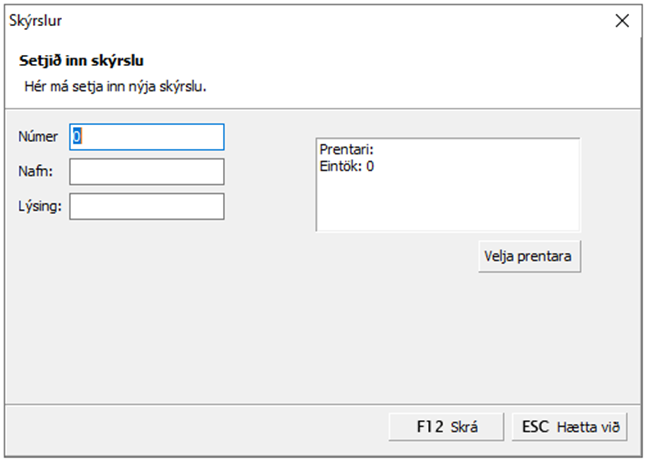Click the text Hér má setja inn nýja skýrslu
648x463 pixels.
coord(115,86)
